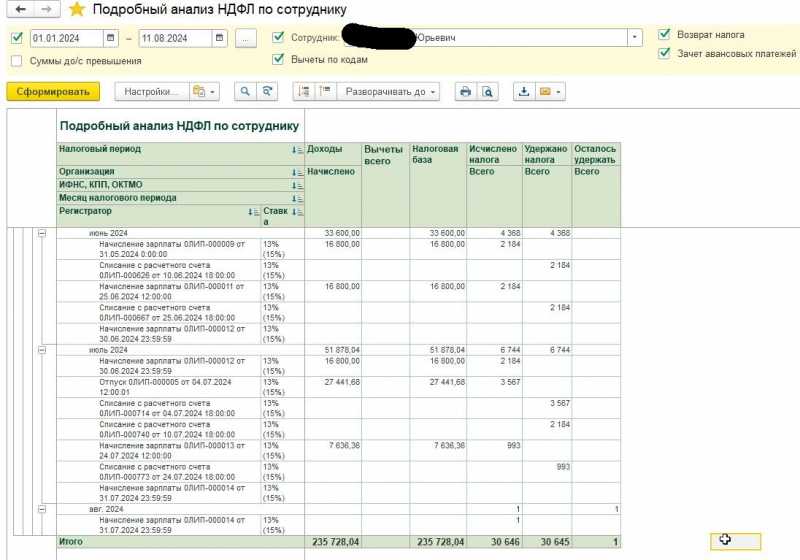Screen dimensions: 800x560
Task: Enable Суммы до/с превышения checkbox
Action: (x=17, y=61)
